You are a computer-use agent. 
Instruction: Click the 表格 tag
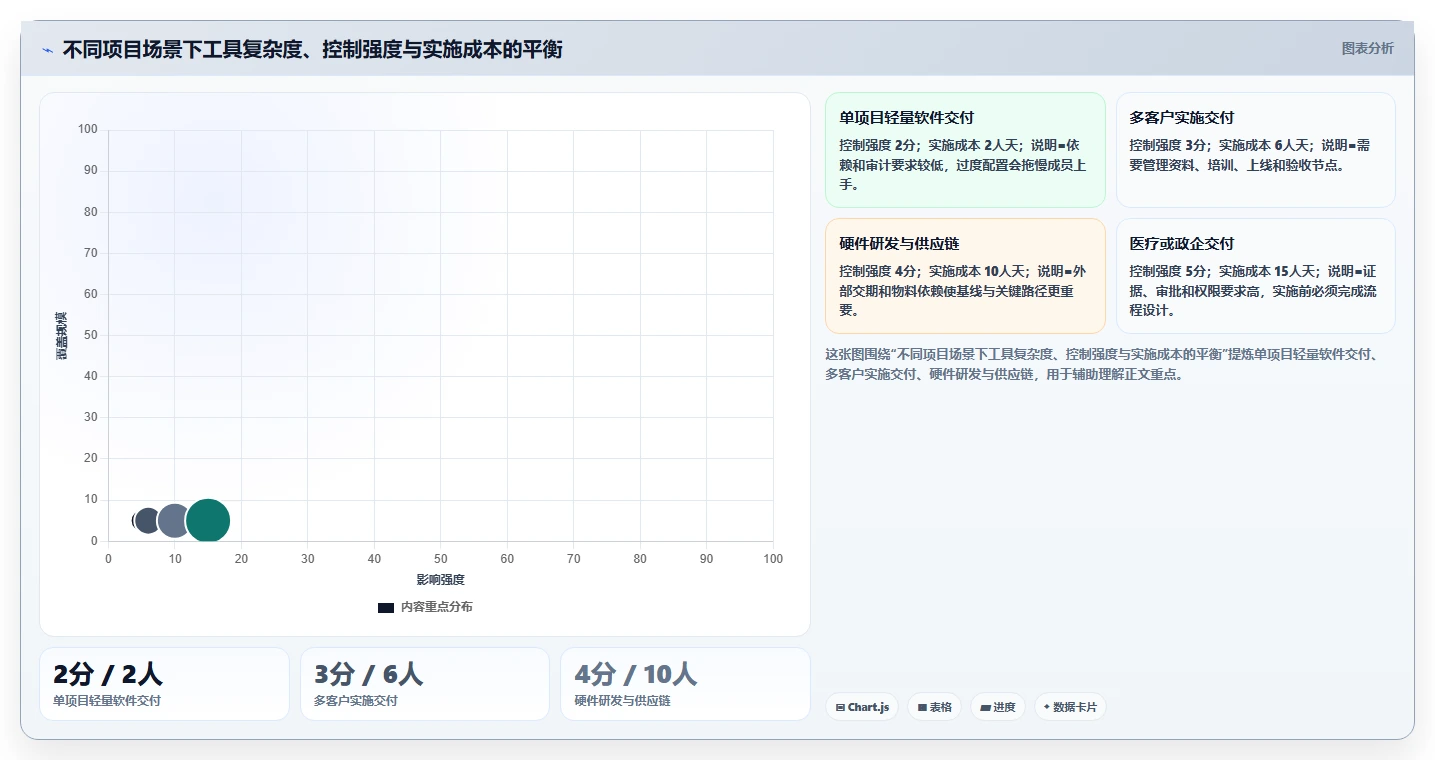click(x=935, y=707)
